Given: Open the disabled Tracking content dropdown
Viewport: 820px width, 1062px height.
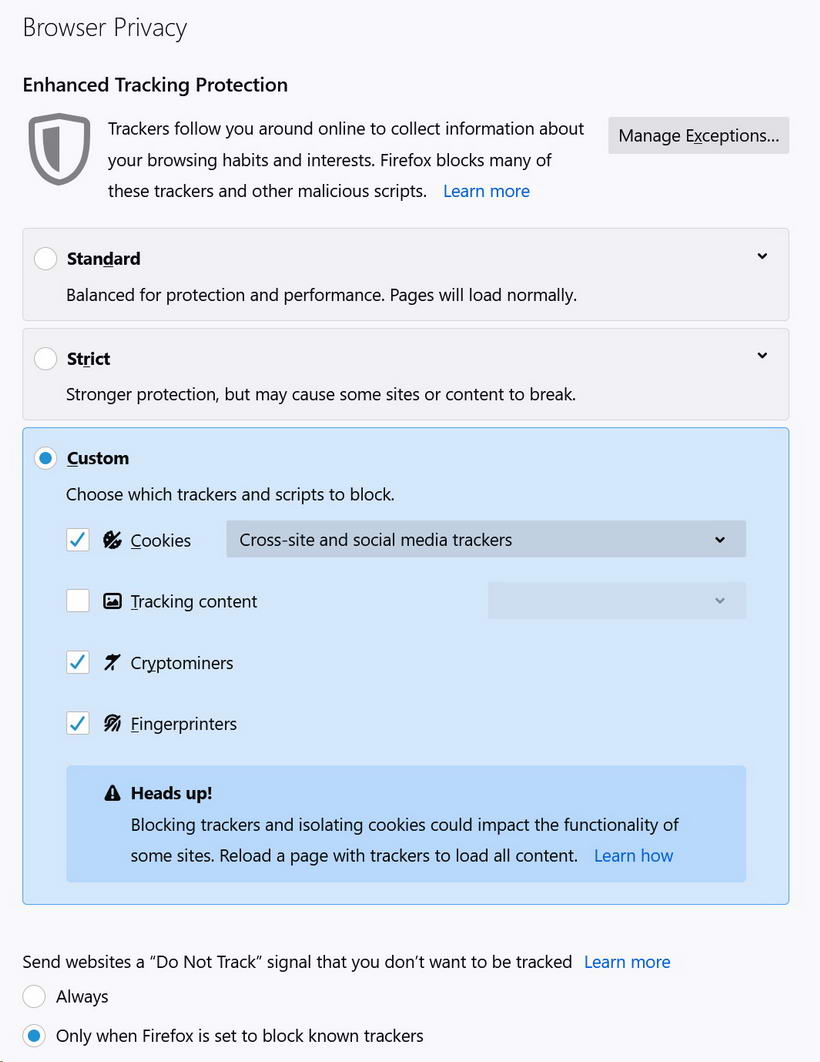Looking at the screenshot, I should tap(616, 601).
